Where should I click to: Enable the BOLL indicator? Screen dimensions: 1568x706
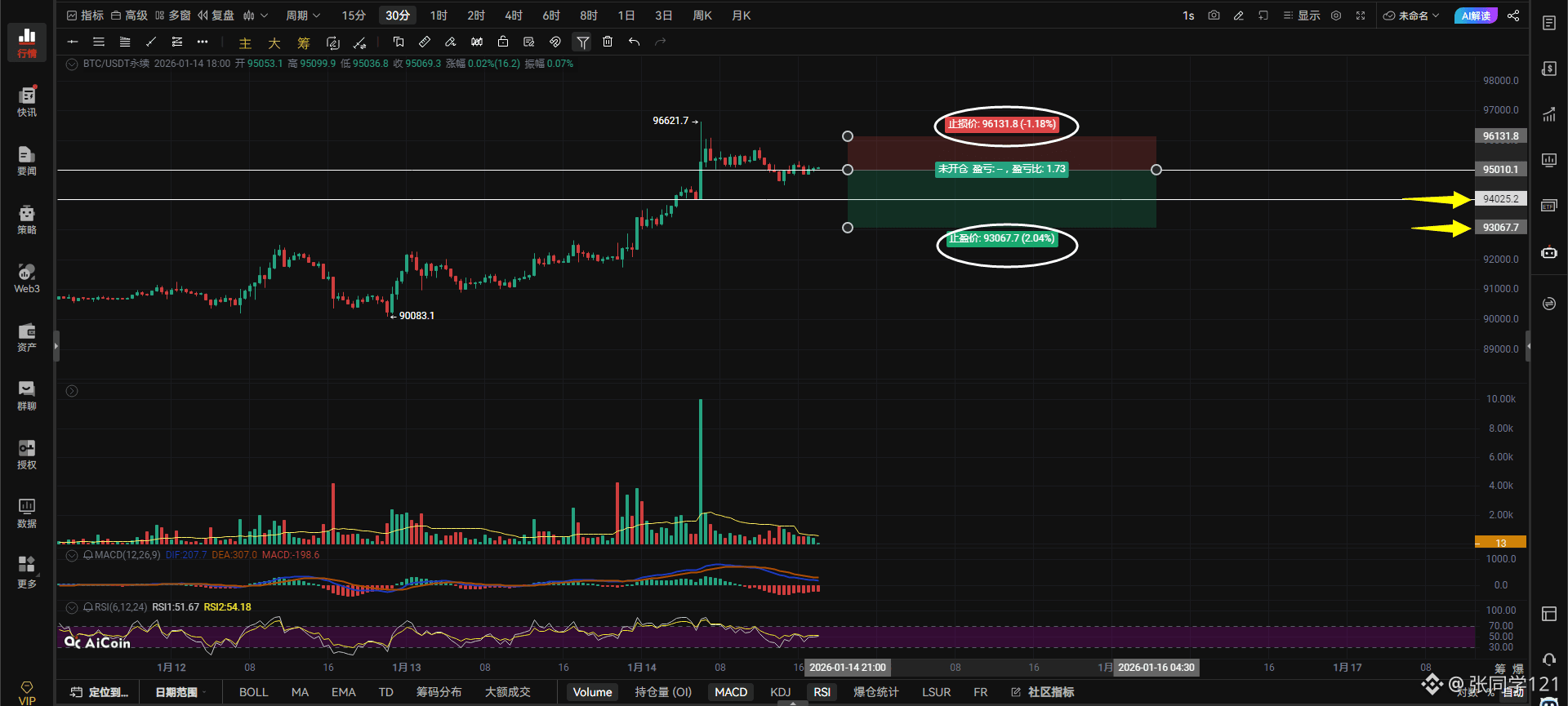(253, 692)
